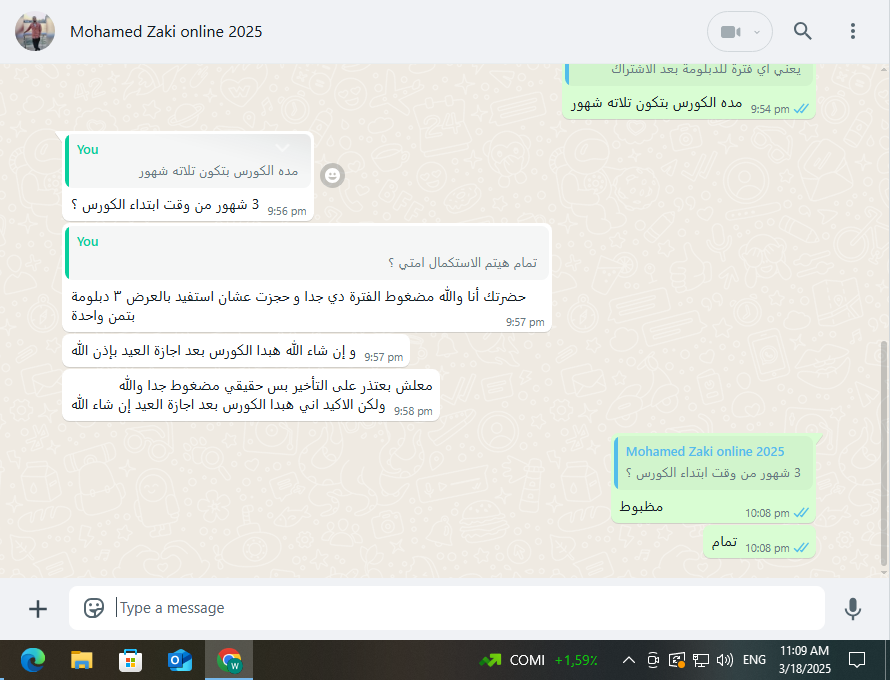Open the volume speaker tray icon
The width and height of the screenshot is (890, 680).
coord(725,660)
